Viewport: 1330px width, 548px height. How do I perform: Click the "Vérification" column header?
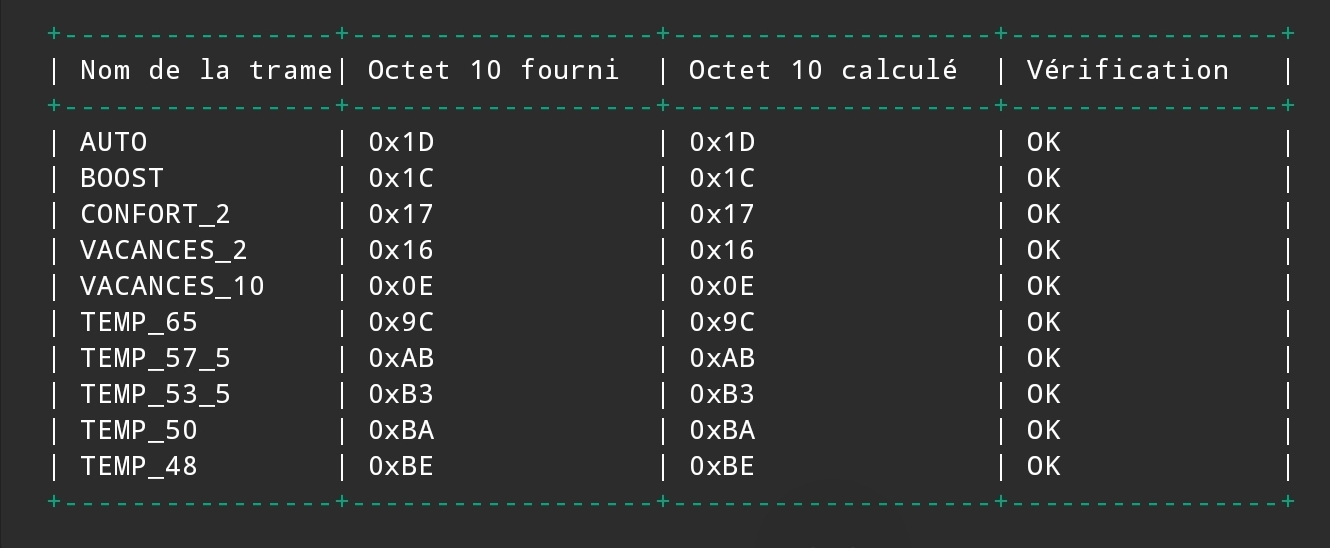click(x=1127, y=70)
